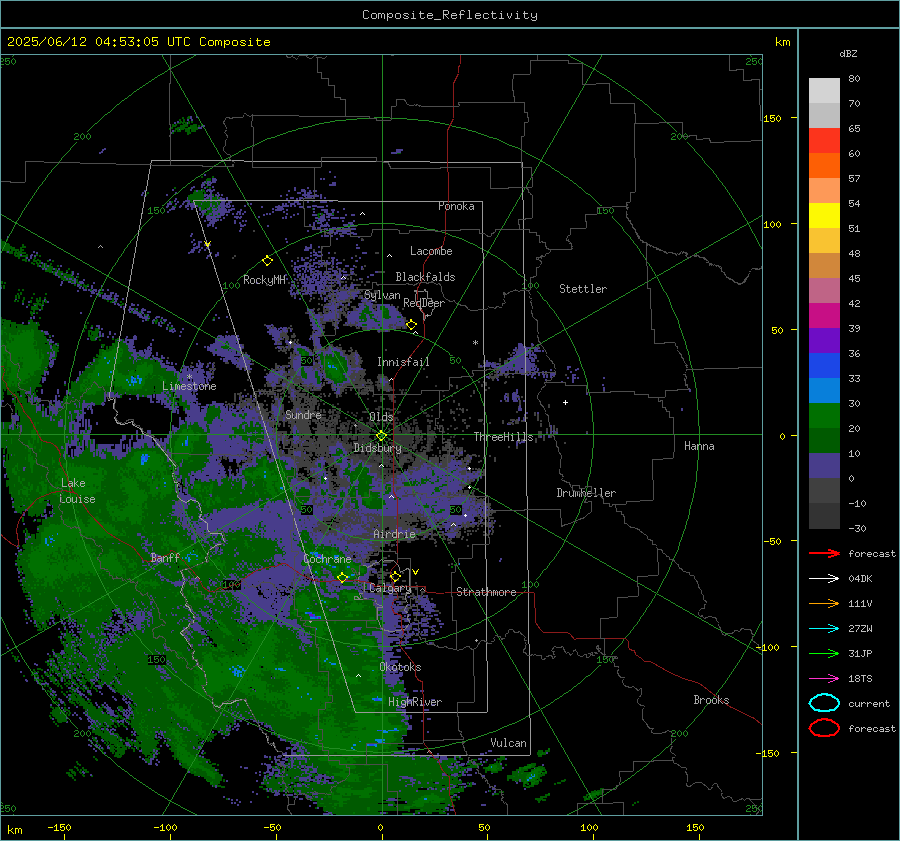Viewport: 900px width, 841px height.
Task: Click the Blackfalds city label
Action: 425,277
